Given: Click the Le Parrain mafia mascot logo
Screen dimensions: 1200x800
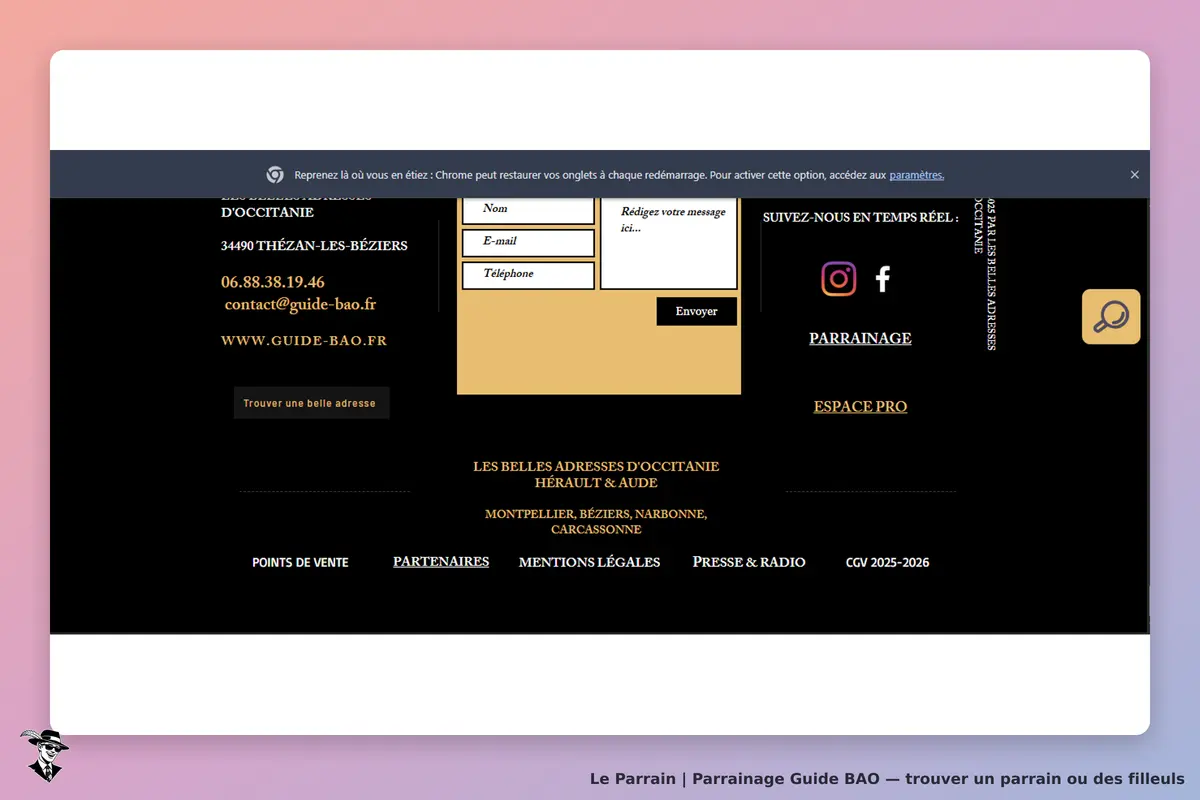Looking at the screenshot, I should [44, 755].
